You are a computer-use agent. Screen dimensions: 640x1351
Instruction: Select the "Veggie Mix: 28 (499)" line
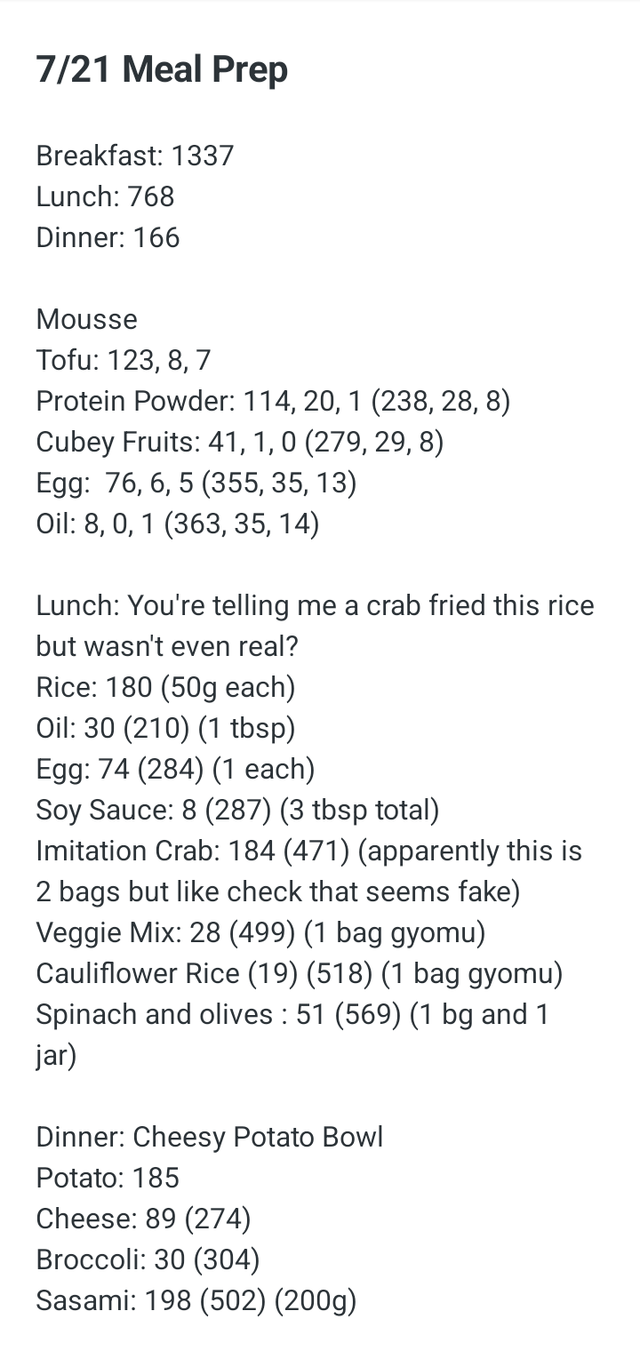click(260, 934)
